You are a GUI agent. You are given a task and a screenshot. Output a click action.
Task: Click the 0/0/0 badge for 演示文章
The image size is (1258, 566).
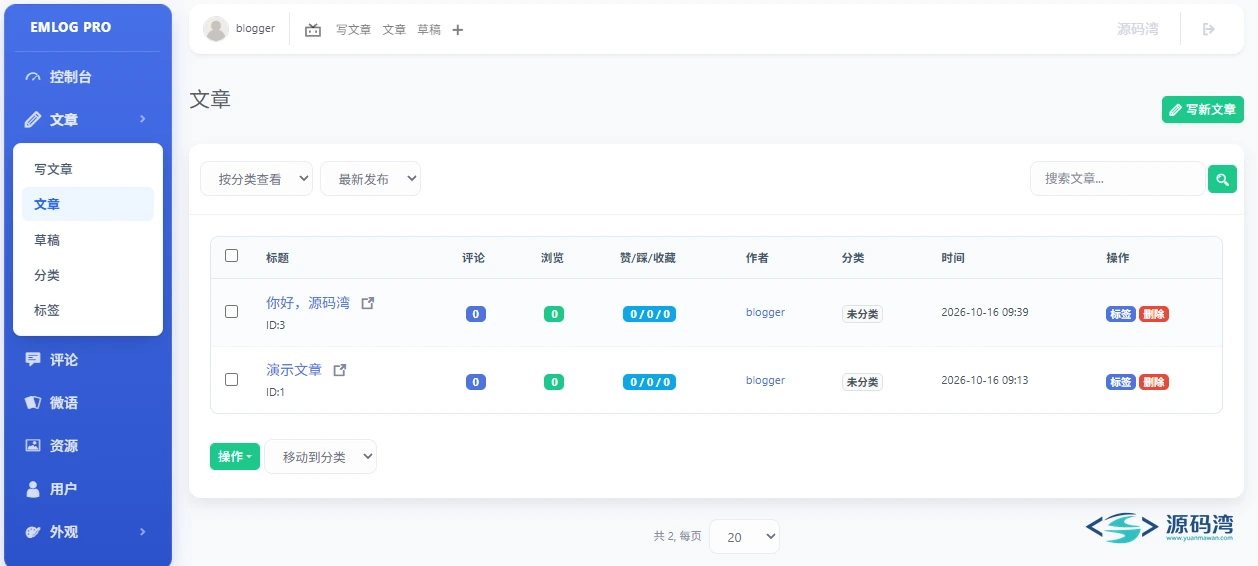point(649,382)
